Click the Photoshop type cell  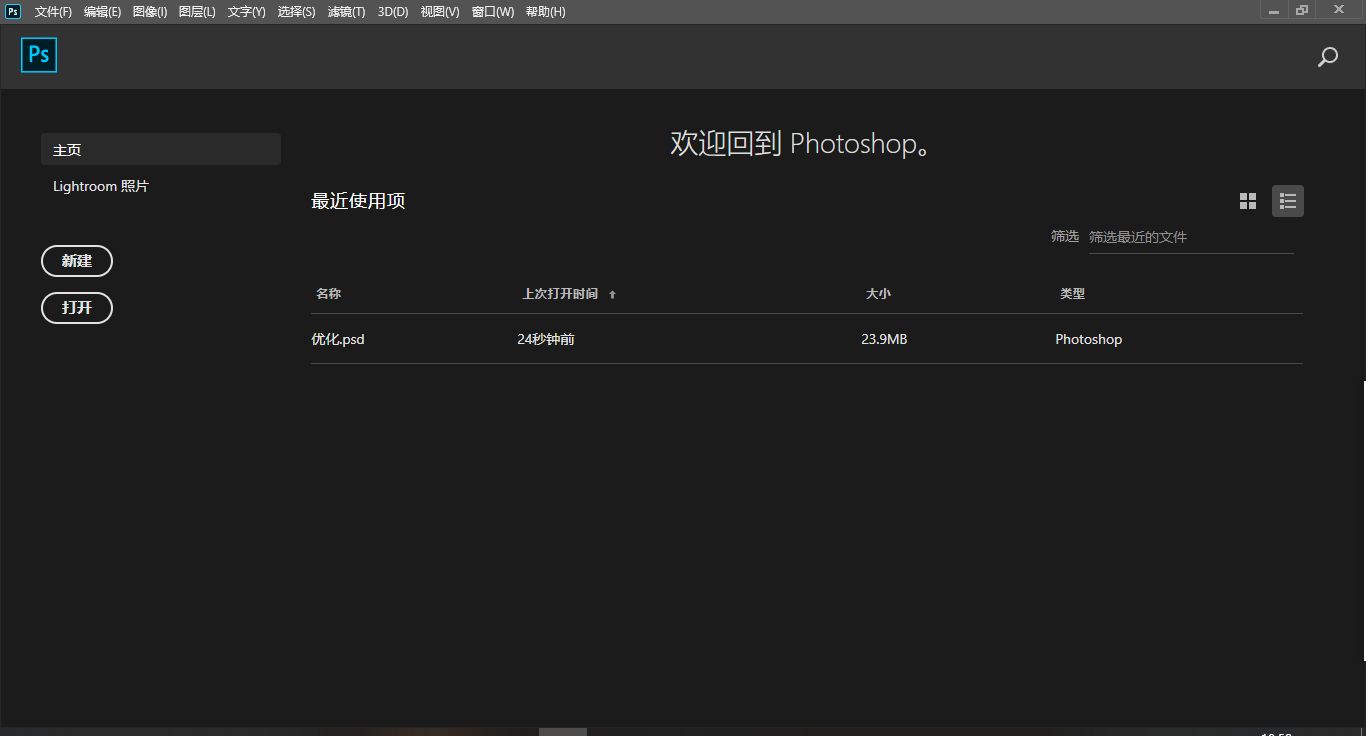click(x=1089, y=339)
